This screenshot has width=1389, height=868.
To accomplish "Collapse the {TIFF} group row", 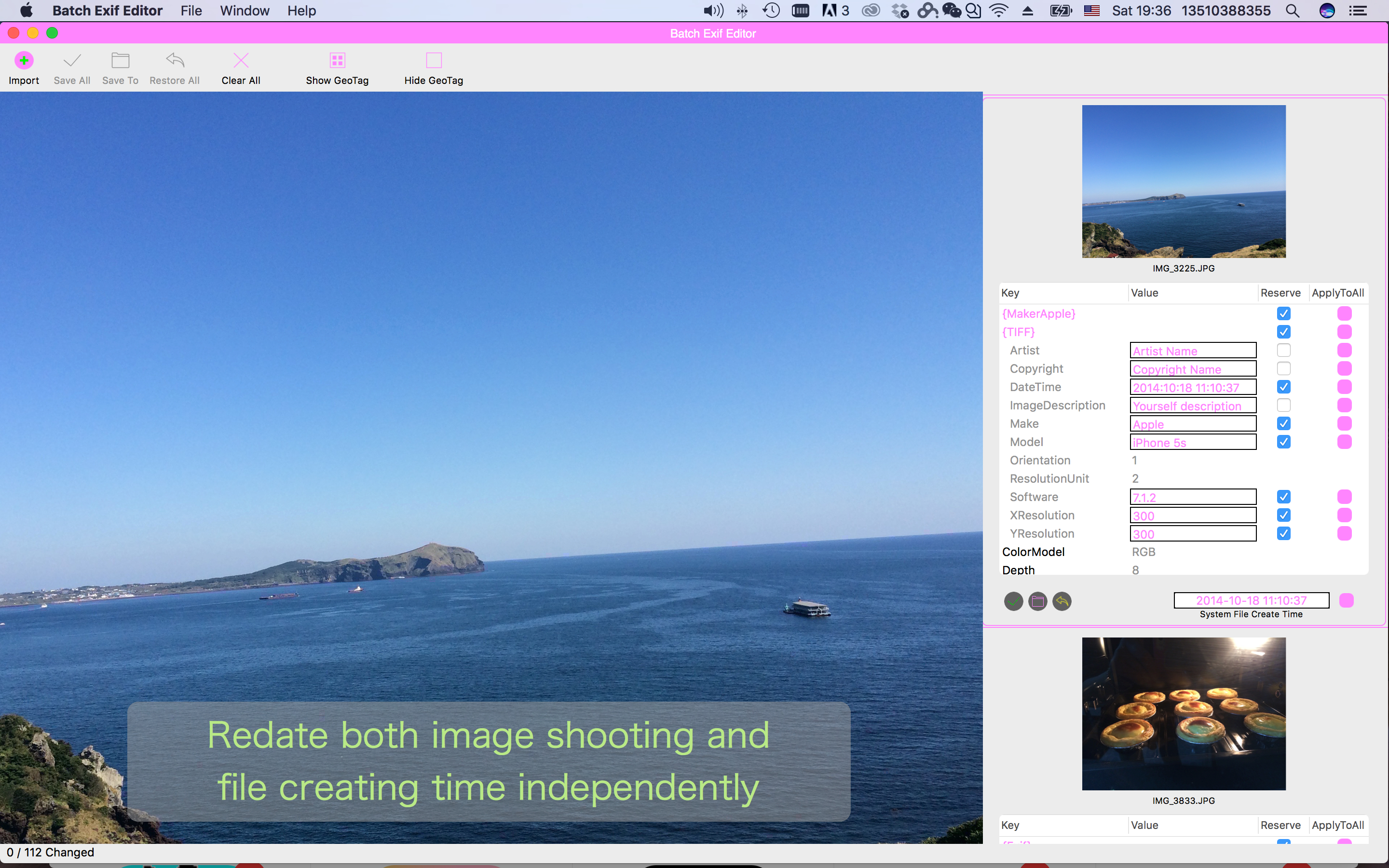I will pos(1018,332).
